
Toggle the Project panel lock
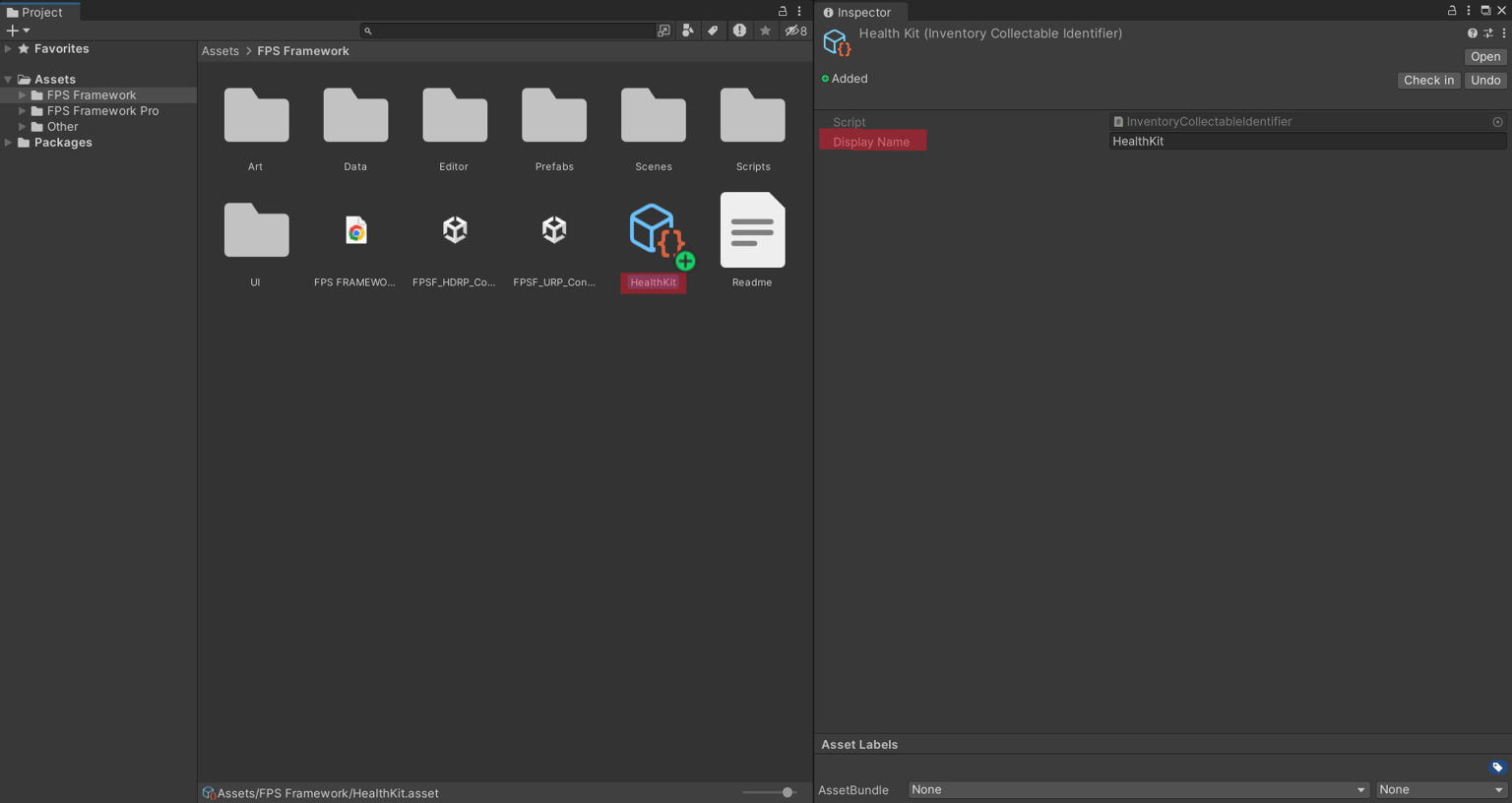[783, 11]
